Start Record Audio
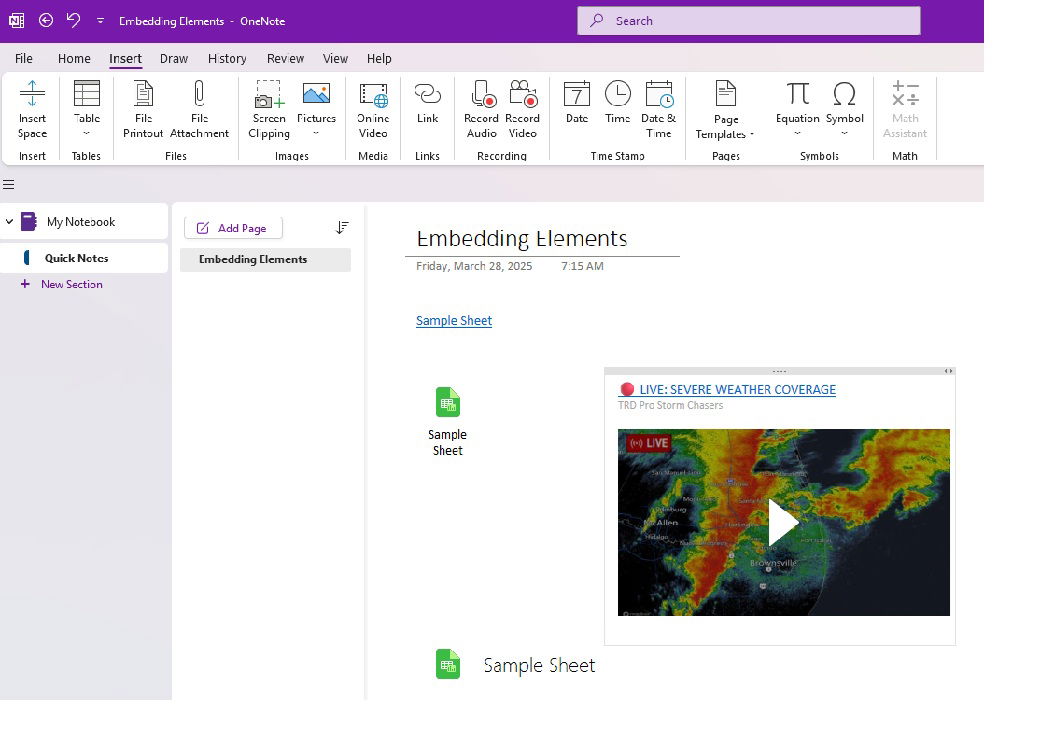The width and height of the screenshot is (1054, 750). tap(481, 110)
